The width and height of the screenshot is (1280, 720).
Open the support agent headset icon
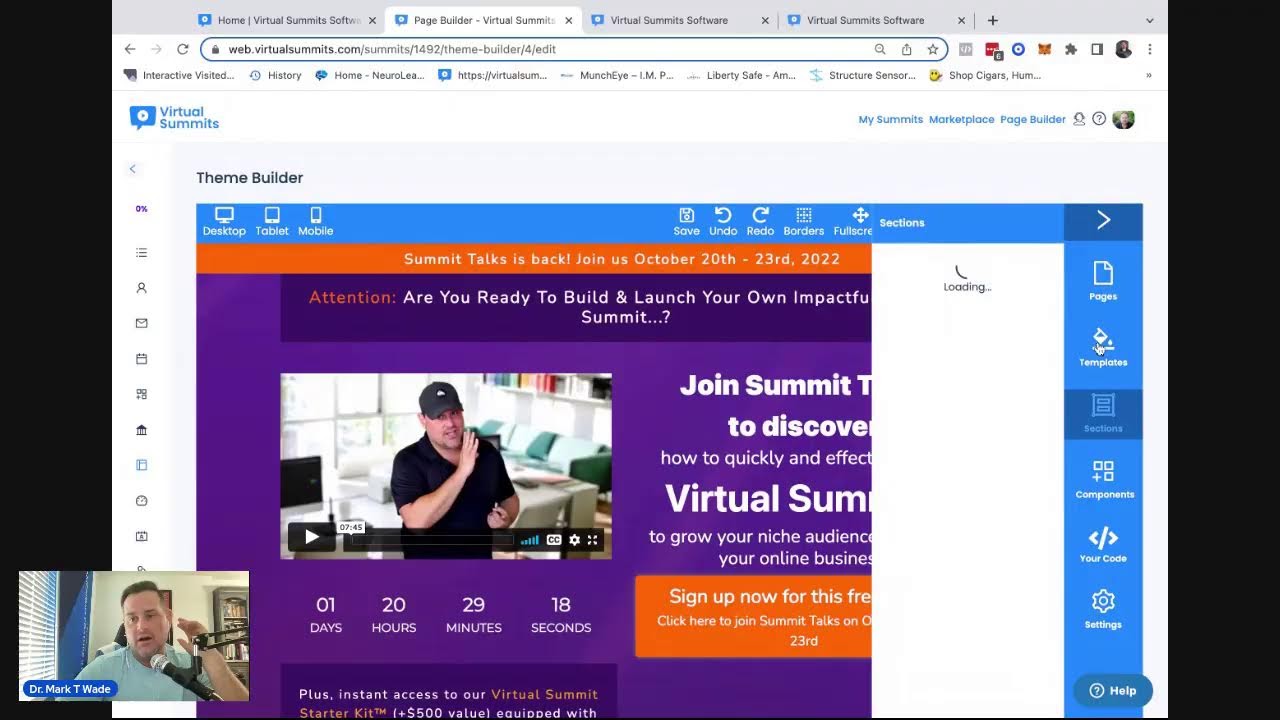click(x=1079, y=119)
